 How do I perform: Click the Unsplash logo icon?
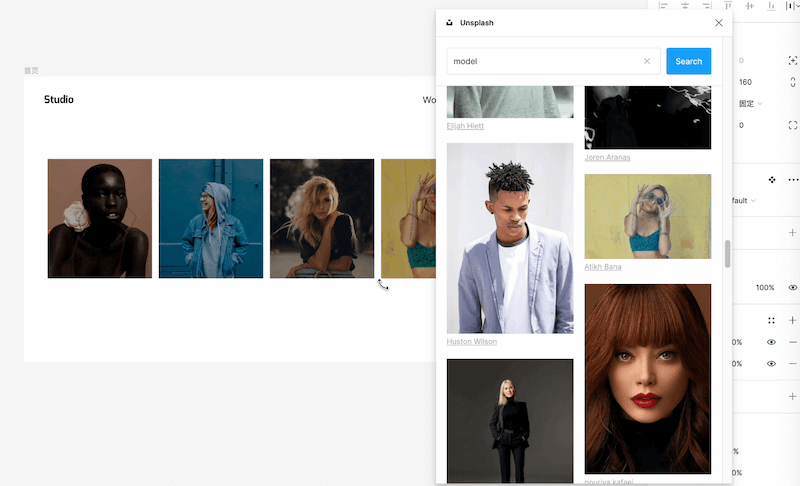(449, 23)
